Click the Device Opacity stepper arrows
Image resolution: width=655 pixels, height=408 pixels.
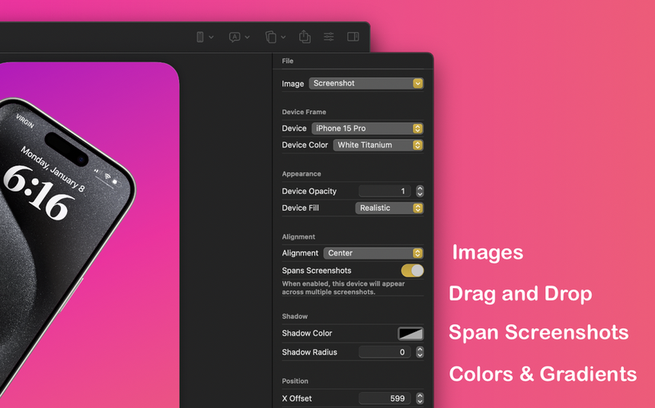pyautogui.click(x=420, y=191)
